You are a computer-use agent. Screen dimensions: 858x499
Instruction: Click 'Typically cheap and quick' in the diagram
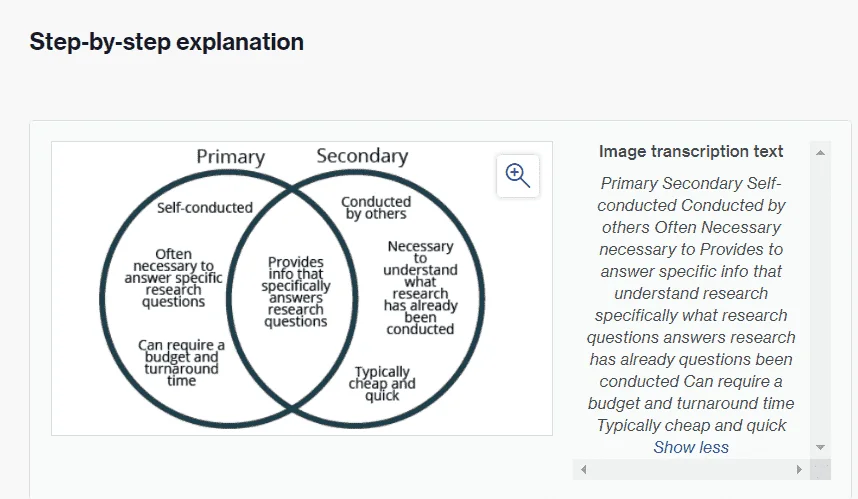[x=382, y=384]
